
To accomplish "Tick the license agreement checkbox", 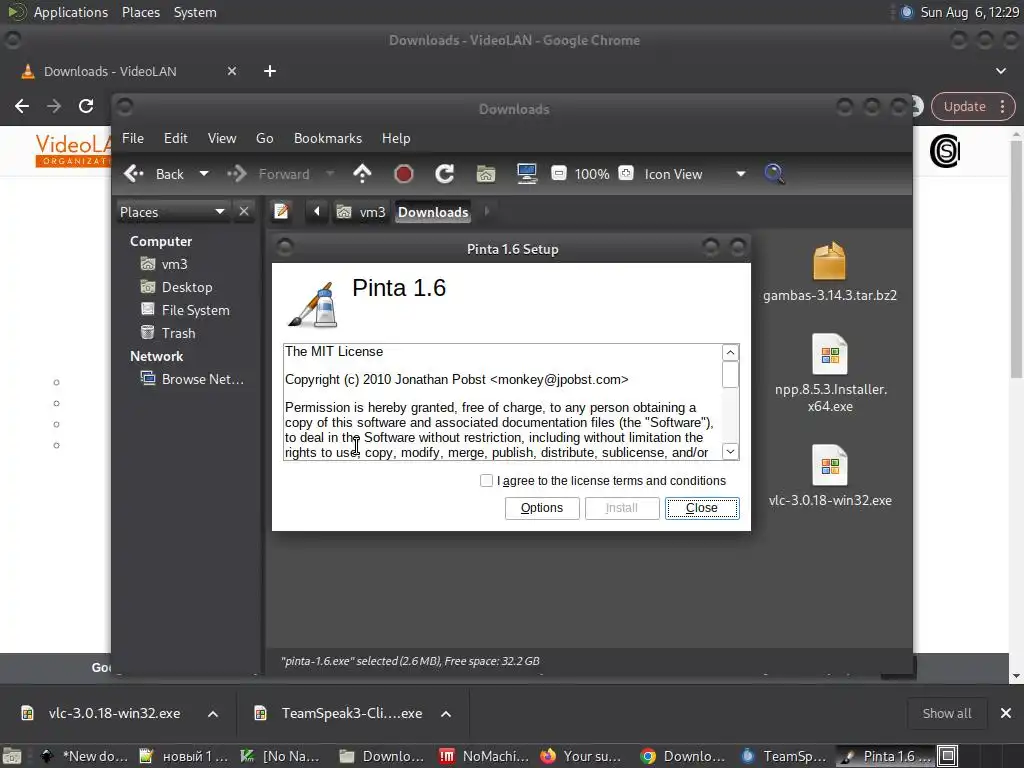I will [x=486, y=481].
